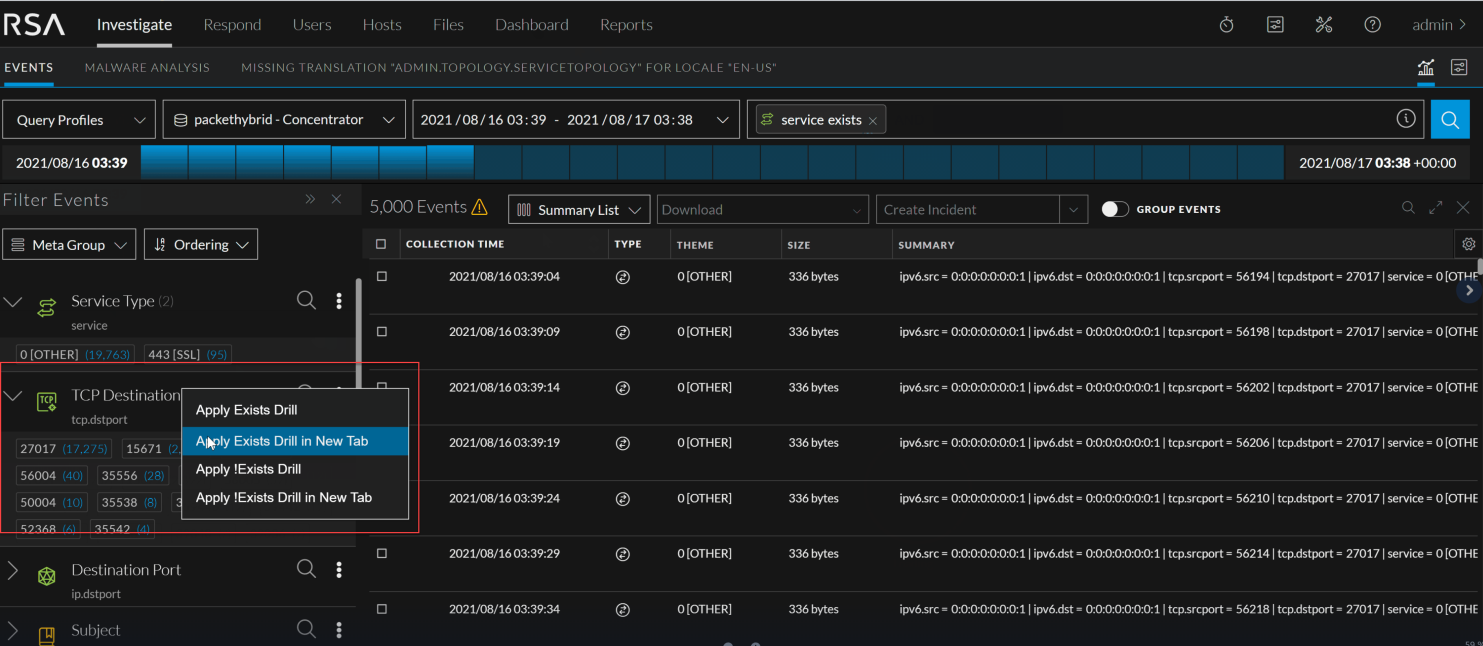Open the admin tools wrench icon
Screen dimensions: 1483x646
[1323, 25]
